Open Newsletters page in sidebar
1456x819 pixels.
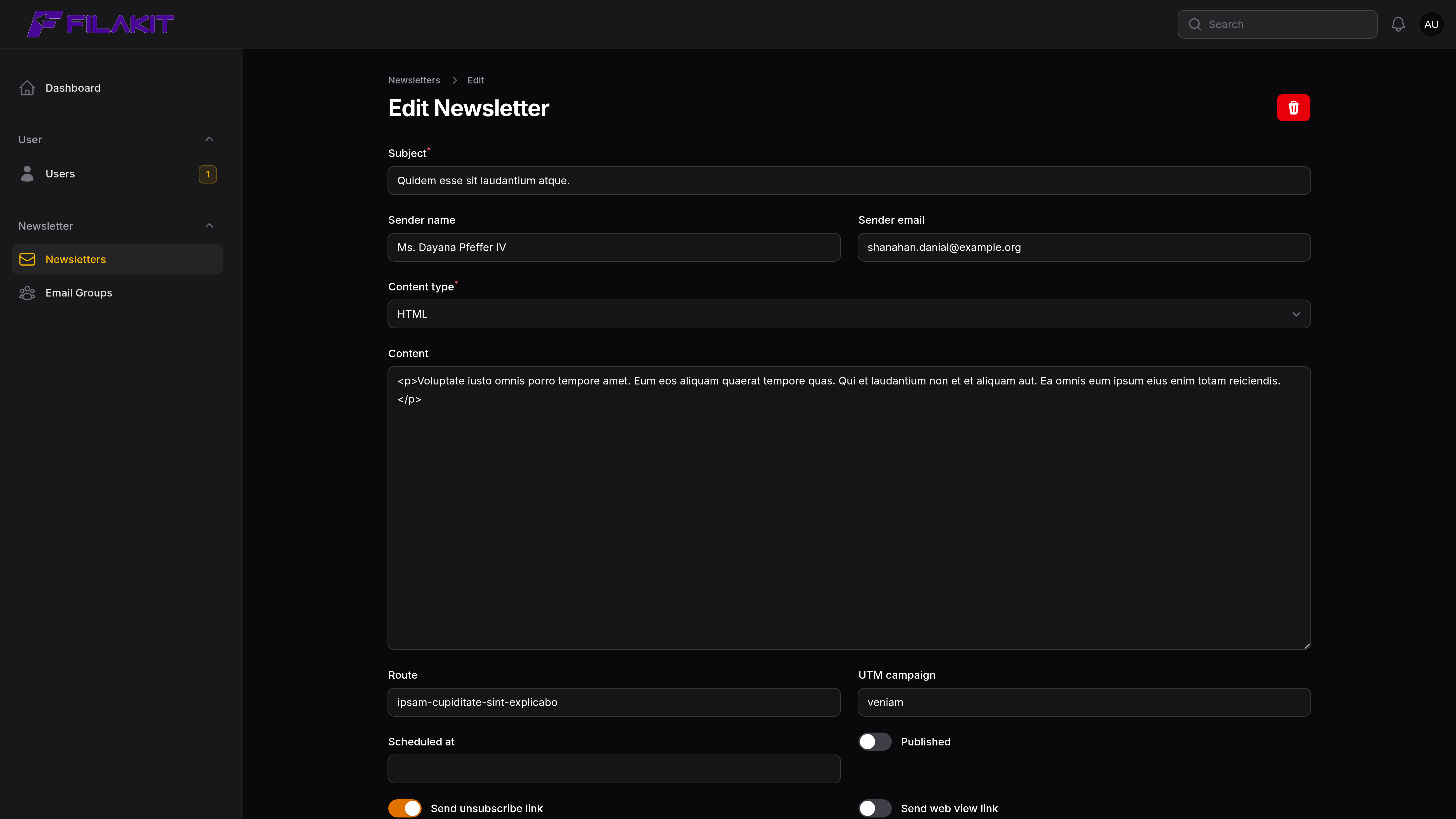(x=118, y=259)
